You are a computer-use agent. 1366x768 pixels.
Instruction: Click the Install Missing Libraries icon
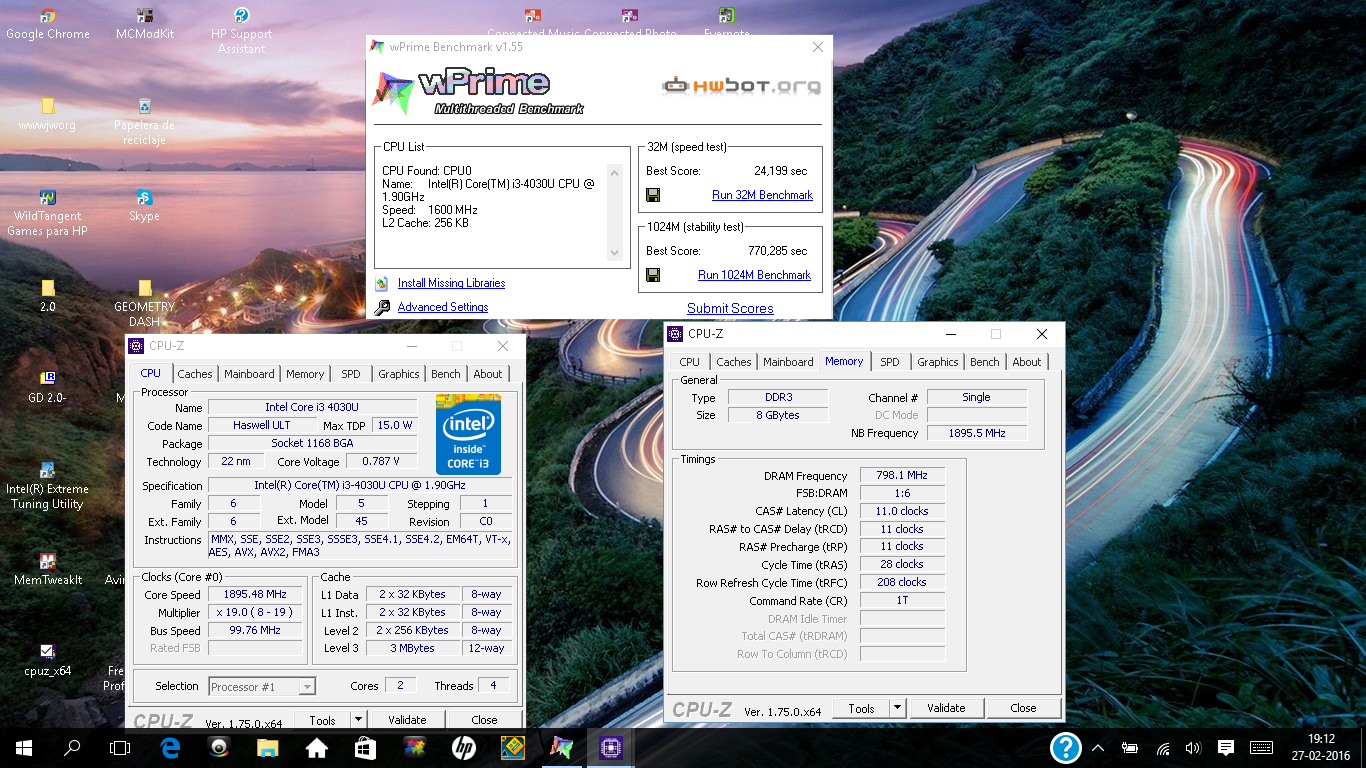tap(382, 283)
